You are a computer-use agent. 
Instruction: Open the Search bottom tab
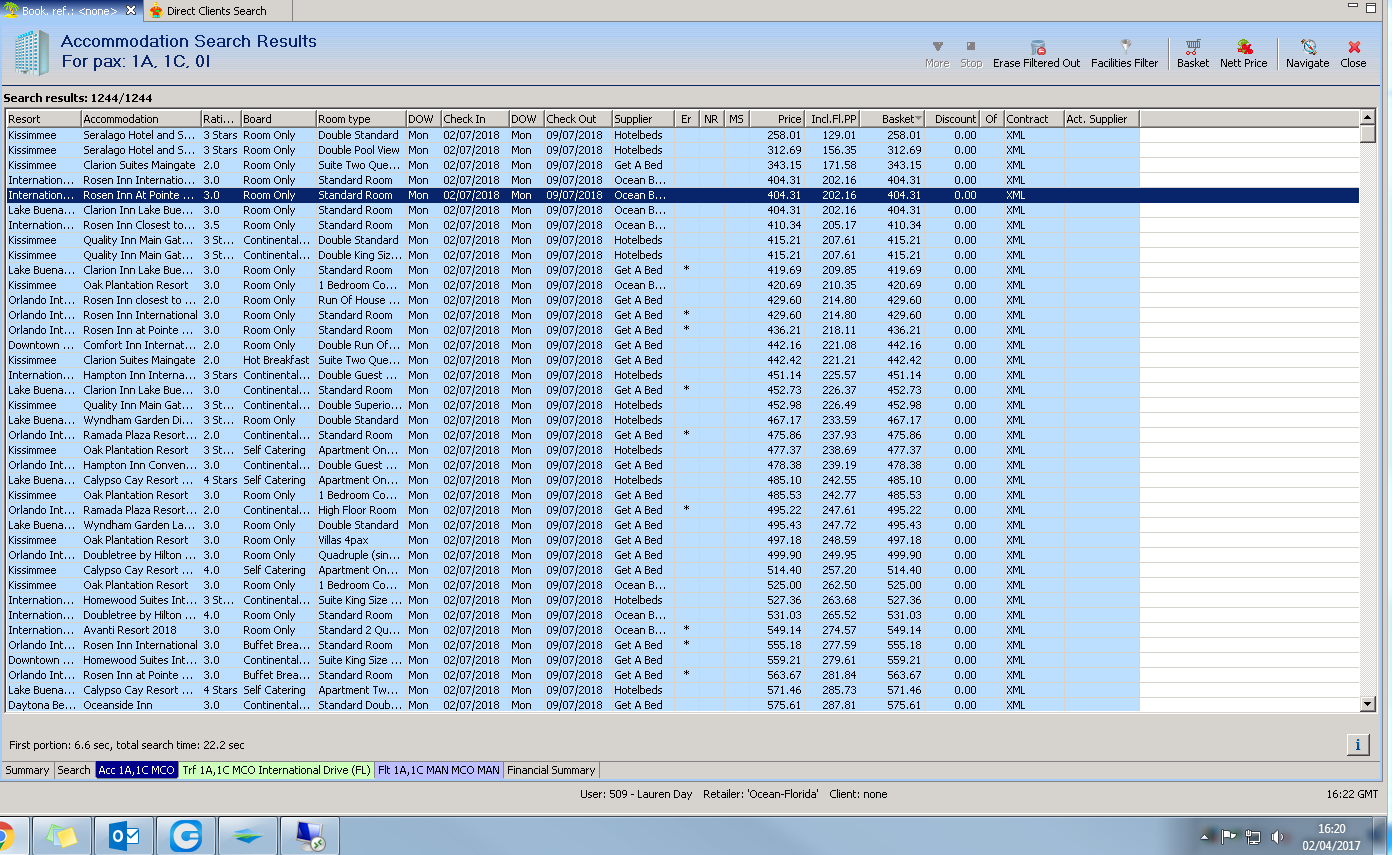(x=74, y=770)
